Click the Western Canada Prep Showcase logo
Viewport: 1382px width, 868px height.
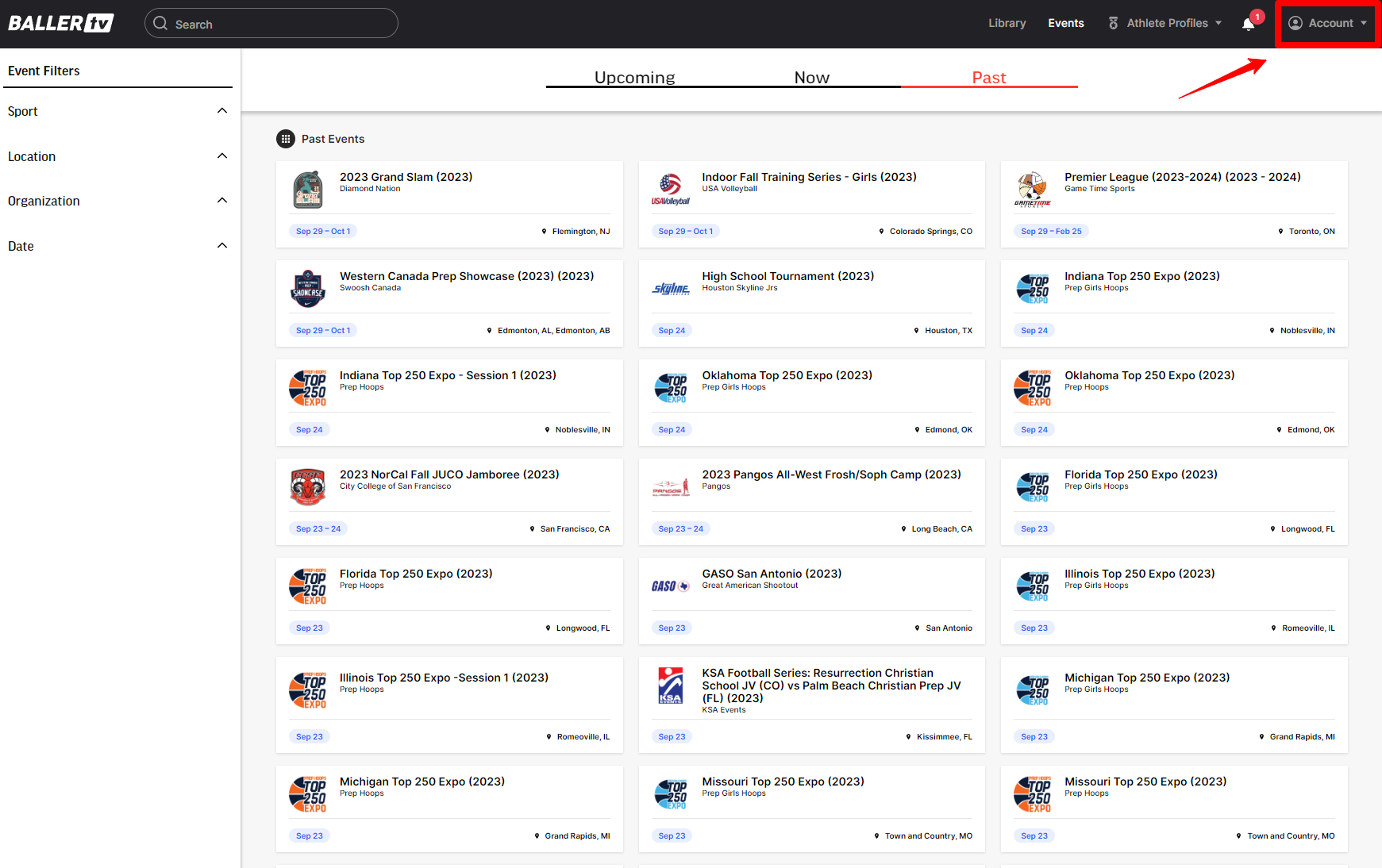(308, 289)
